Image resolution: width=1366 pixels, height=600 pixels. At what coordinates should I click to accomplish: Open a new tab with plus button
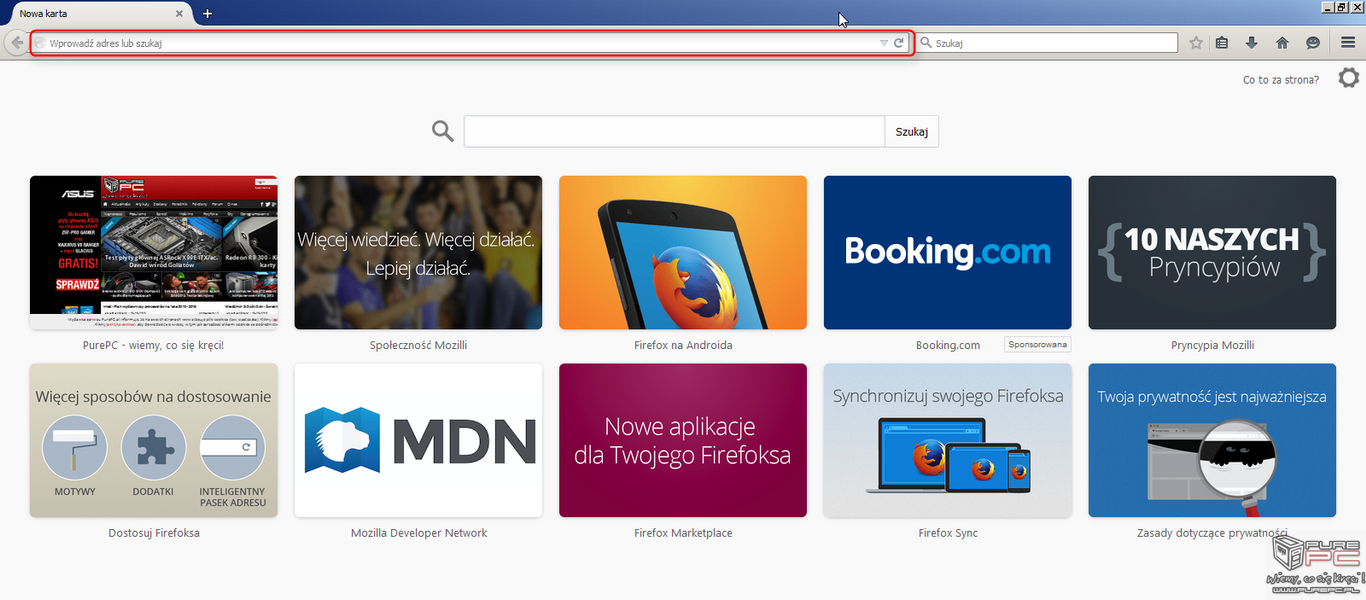click(x=208, y=14)
